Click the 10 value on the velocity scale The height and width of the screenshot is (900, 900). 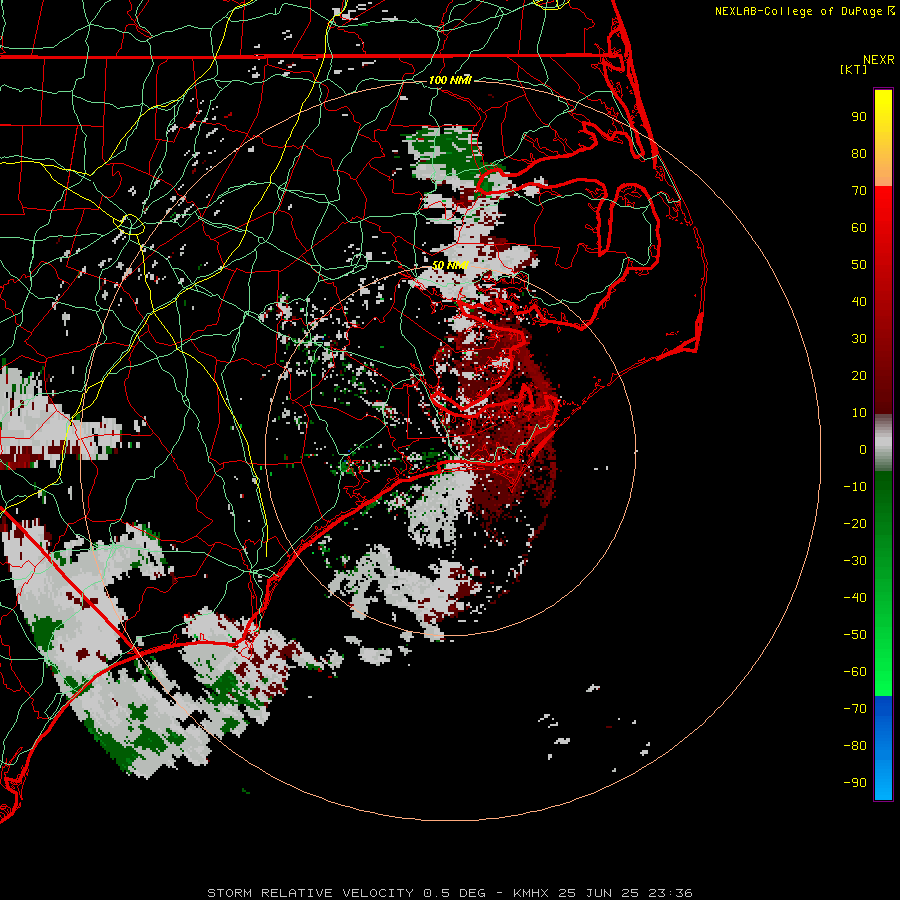coord(859,413)
